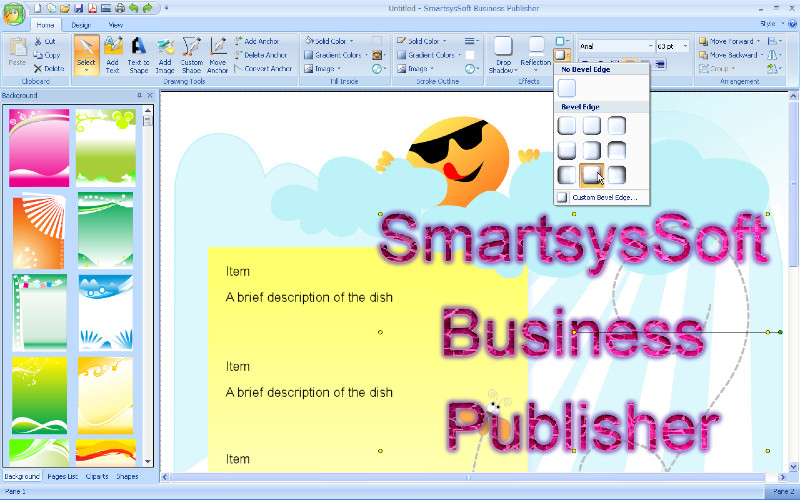
Task: Print the document with the printer icon
Action: coord(120,8)
